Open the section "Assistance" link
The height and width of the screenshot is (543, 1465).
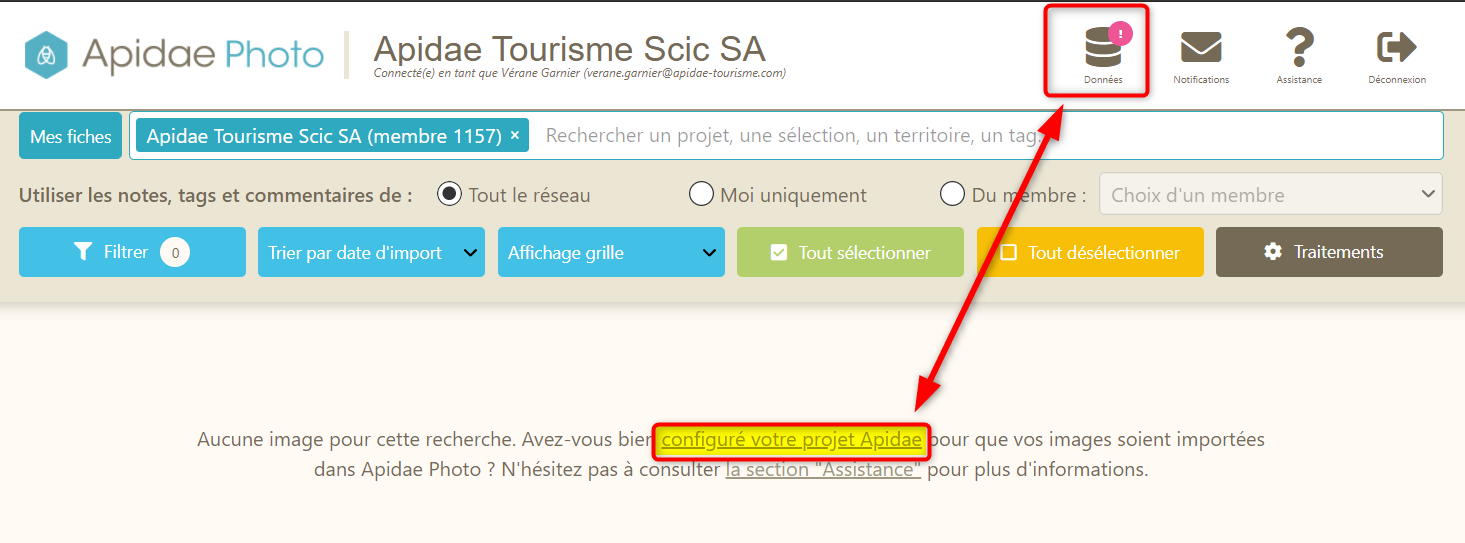(x=823, y=469)
